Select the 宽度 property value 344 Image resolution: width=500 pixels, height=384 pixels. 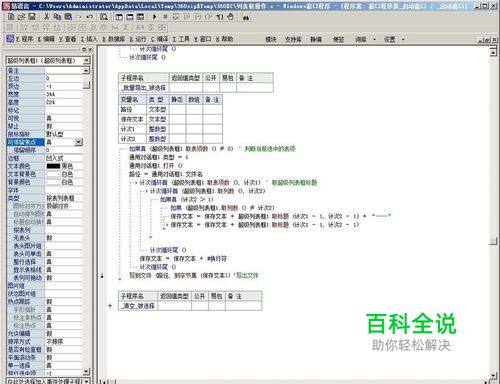pos(64,94)
